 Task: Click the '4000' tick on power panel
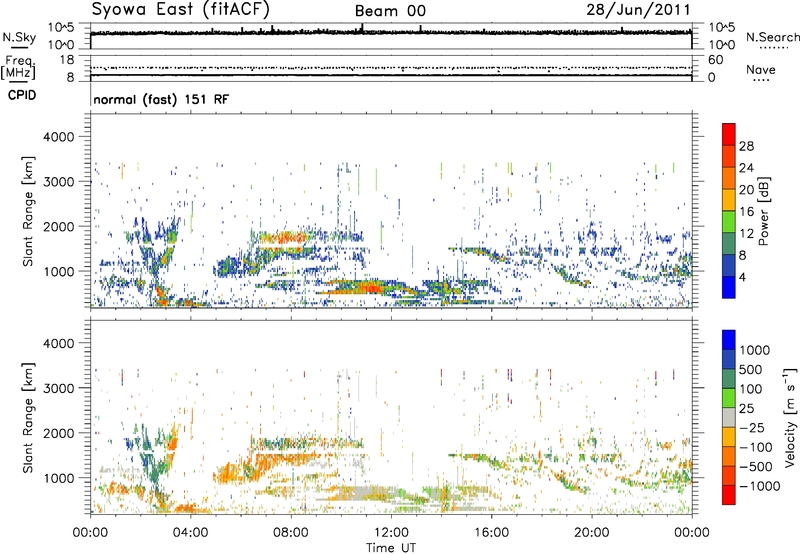(x=58, y=137)
